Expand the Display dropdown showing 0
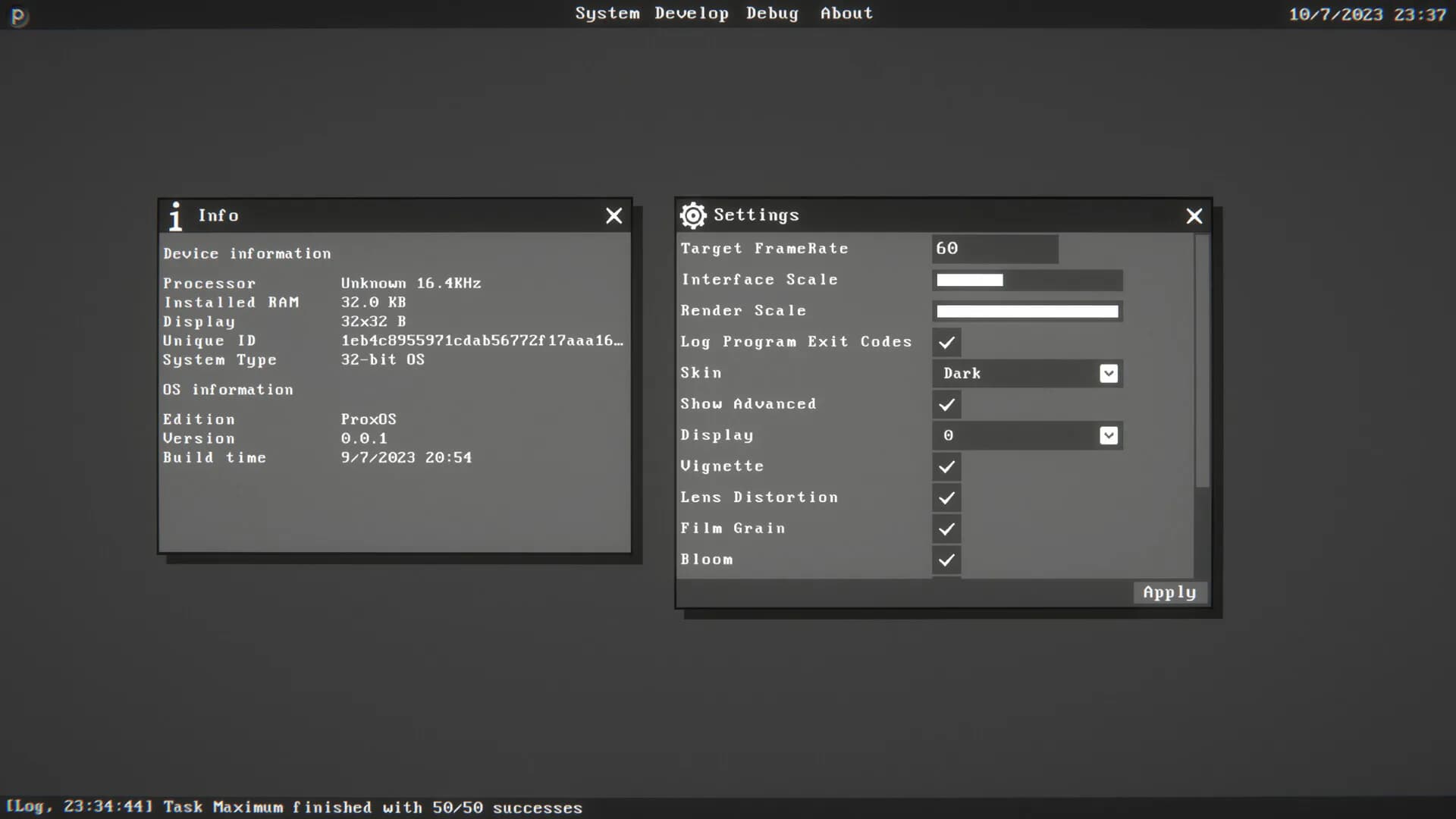This screenshot has height=819, width=1456. pos(1028,435)
